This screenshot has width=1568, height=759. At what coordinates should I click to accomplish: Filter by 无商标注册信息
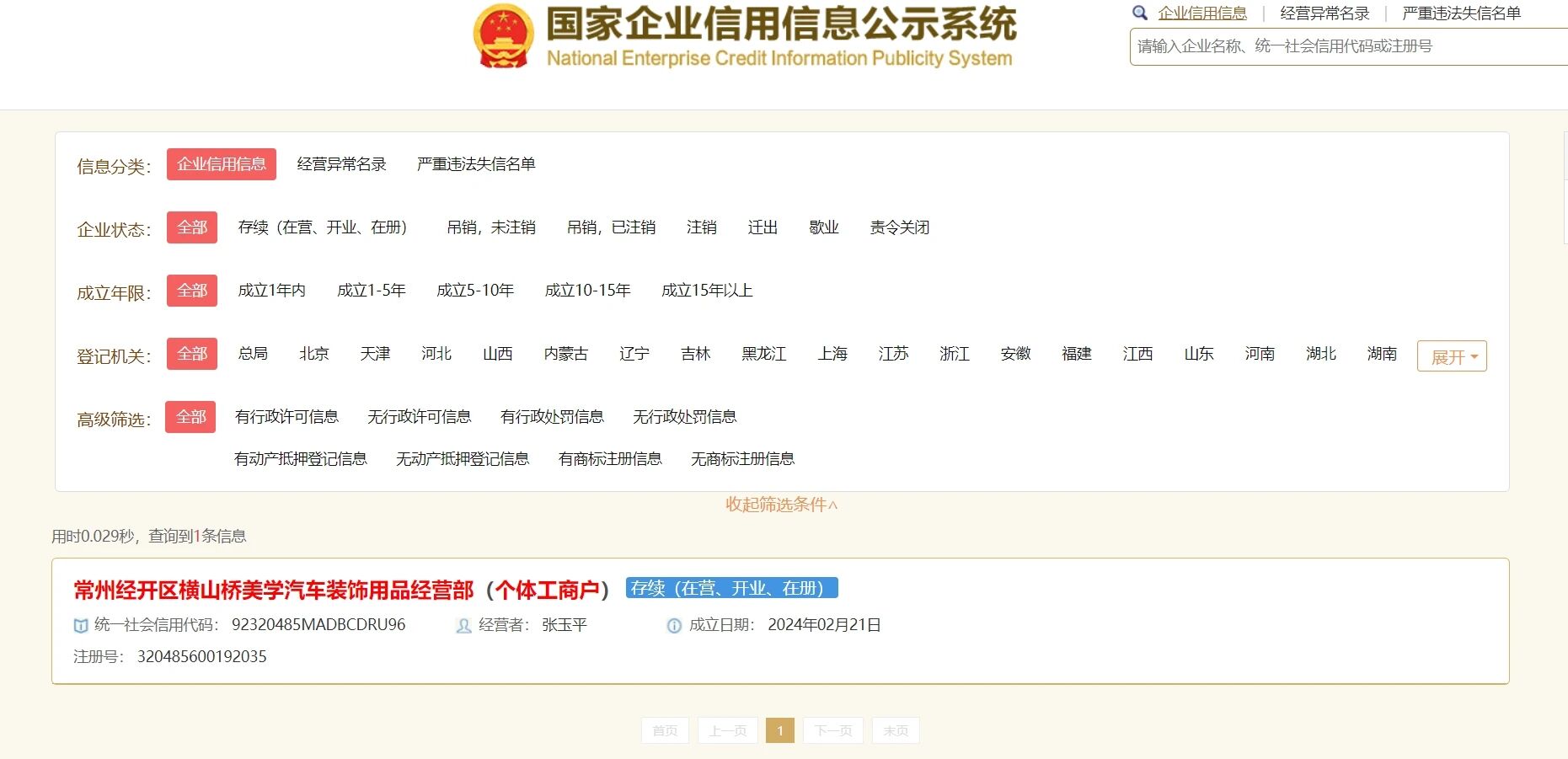pyautogui.click(x=742, y=459)
